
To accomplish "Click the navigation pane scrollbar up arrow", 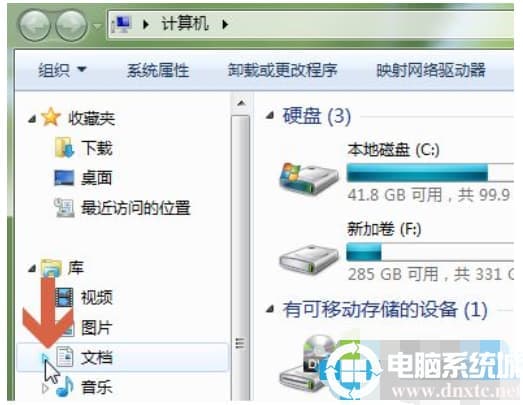I will pos(241,103).
